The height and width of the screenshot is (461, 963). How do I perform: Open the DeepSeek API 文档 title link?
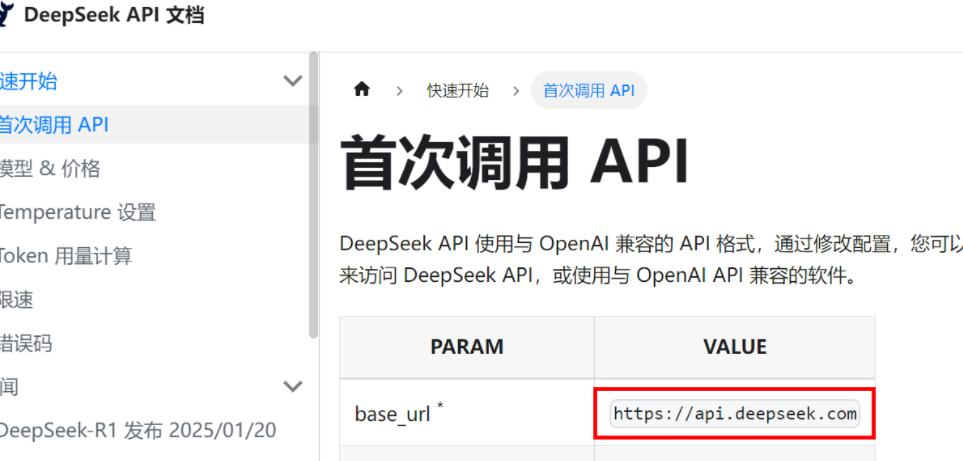tap(114, 15)
